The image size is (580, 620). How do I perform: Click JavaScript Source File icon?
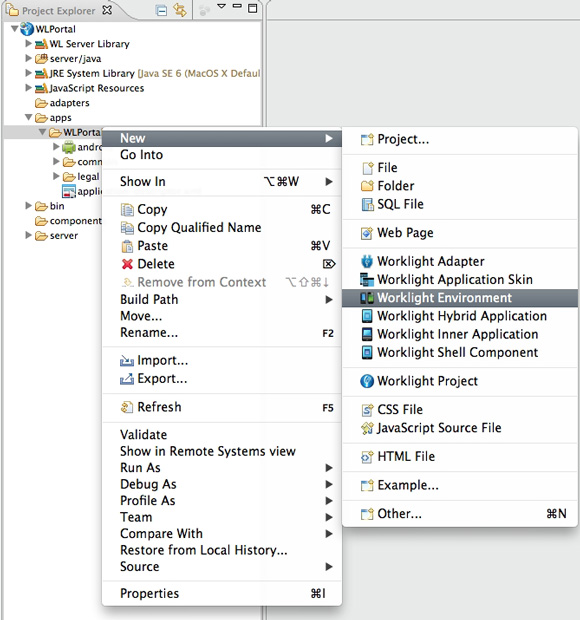[x=367, y=428]
